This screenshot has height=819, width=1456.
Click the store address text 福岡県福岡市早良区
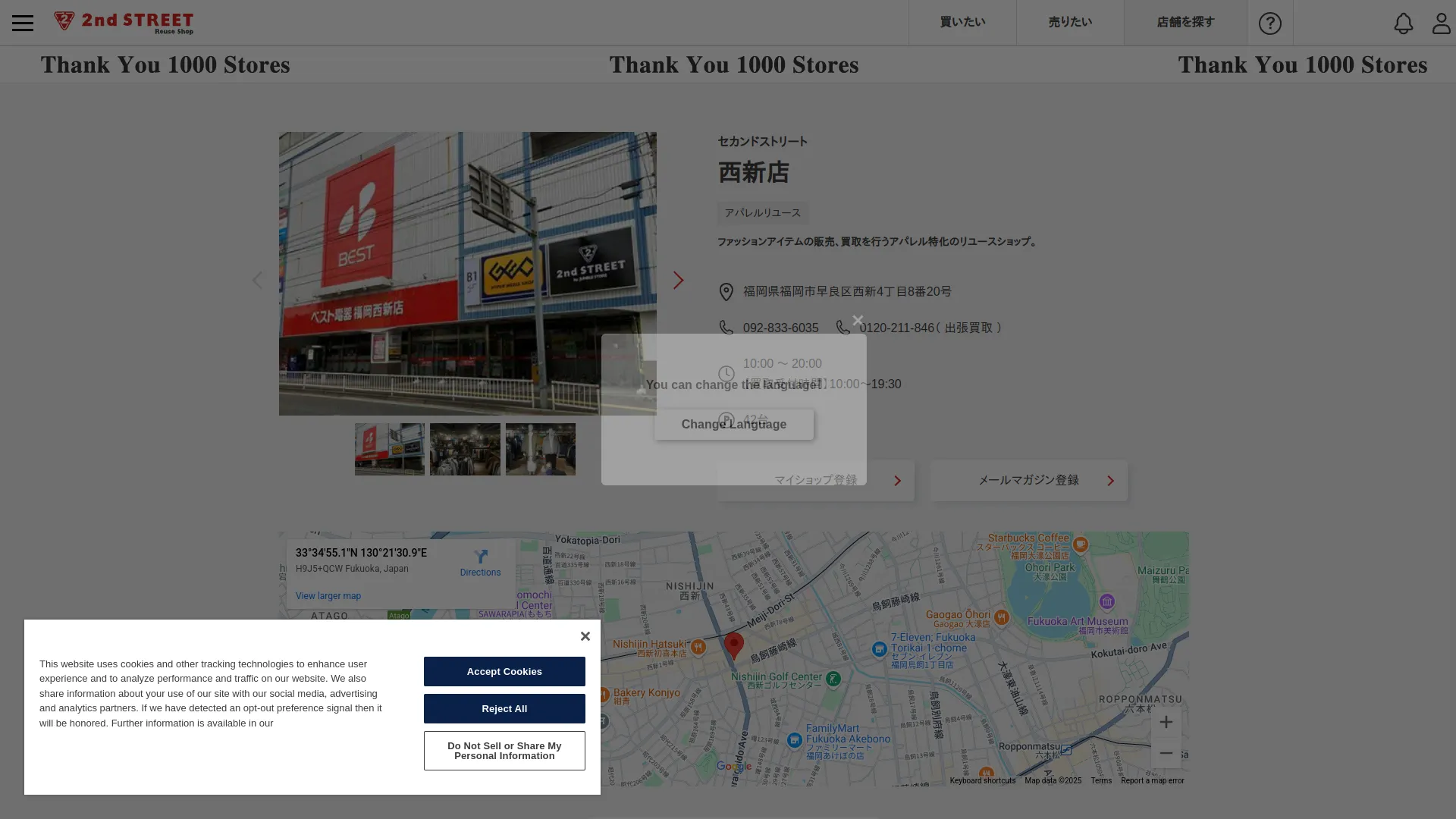click(847, 291)
